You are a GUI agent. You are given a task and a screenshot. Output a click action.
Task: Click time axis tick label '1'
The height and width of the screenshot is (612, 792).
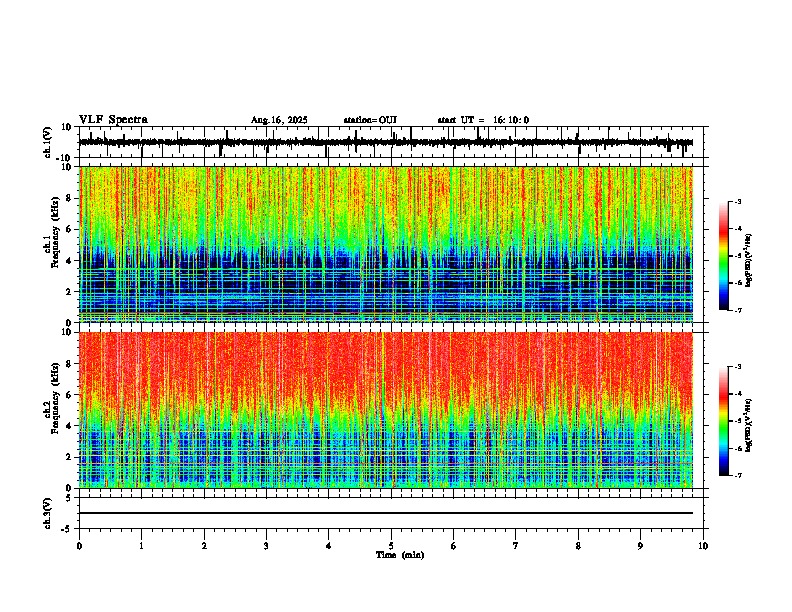[141, 546]
